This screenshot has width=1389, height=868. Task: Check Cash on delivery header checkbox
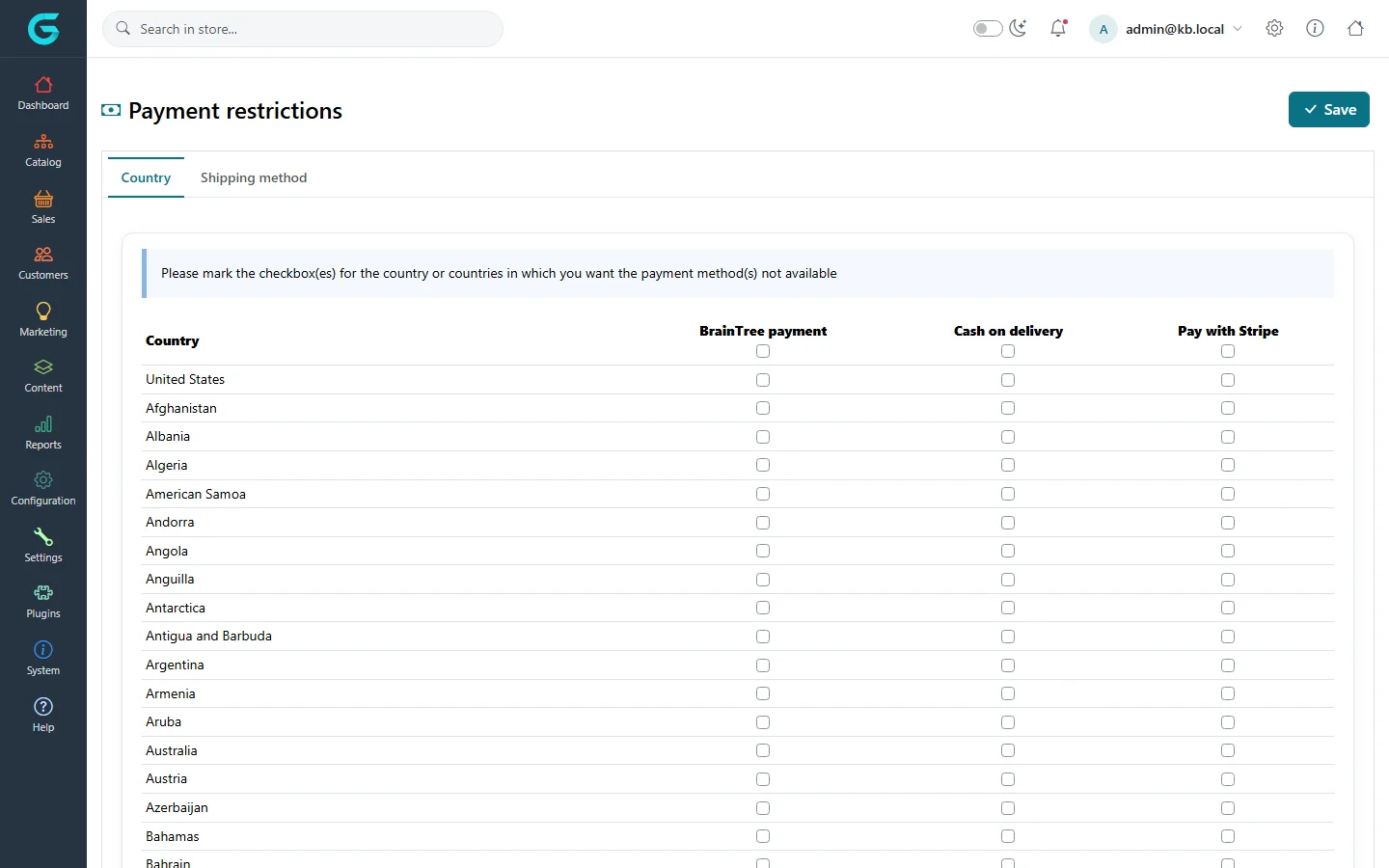[x=1008, y=351]
